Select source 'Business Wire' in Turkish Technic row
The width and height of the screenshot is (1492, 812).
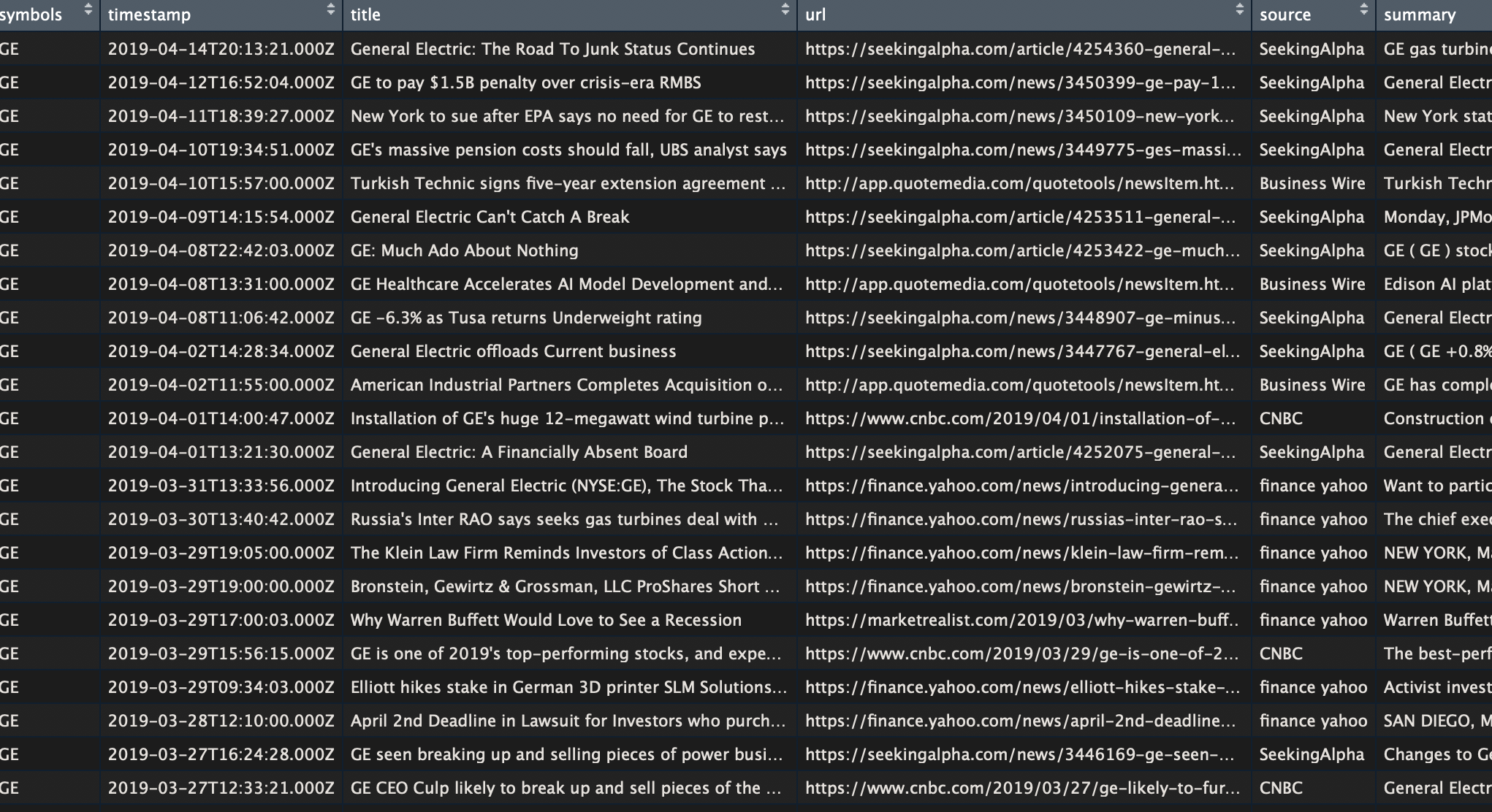coord(1312,183)
